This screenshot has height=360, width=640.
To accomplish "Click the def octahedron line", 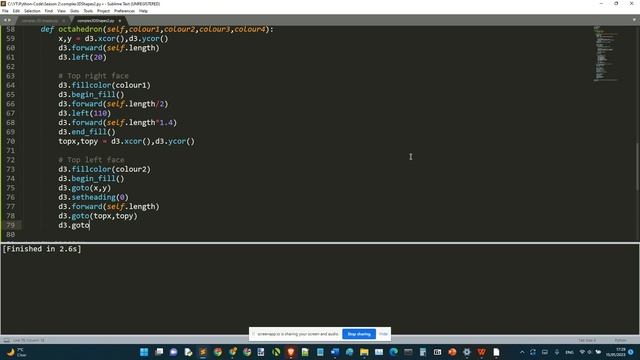I will pyautogui.click(x=157, y=29).
